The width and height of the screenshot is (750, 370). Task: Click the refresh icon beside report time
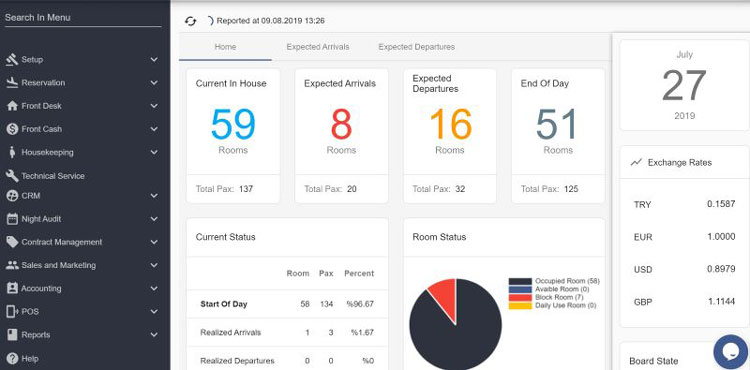[x=190, y=21]
